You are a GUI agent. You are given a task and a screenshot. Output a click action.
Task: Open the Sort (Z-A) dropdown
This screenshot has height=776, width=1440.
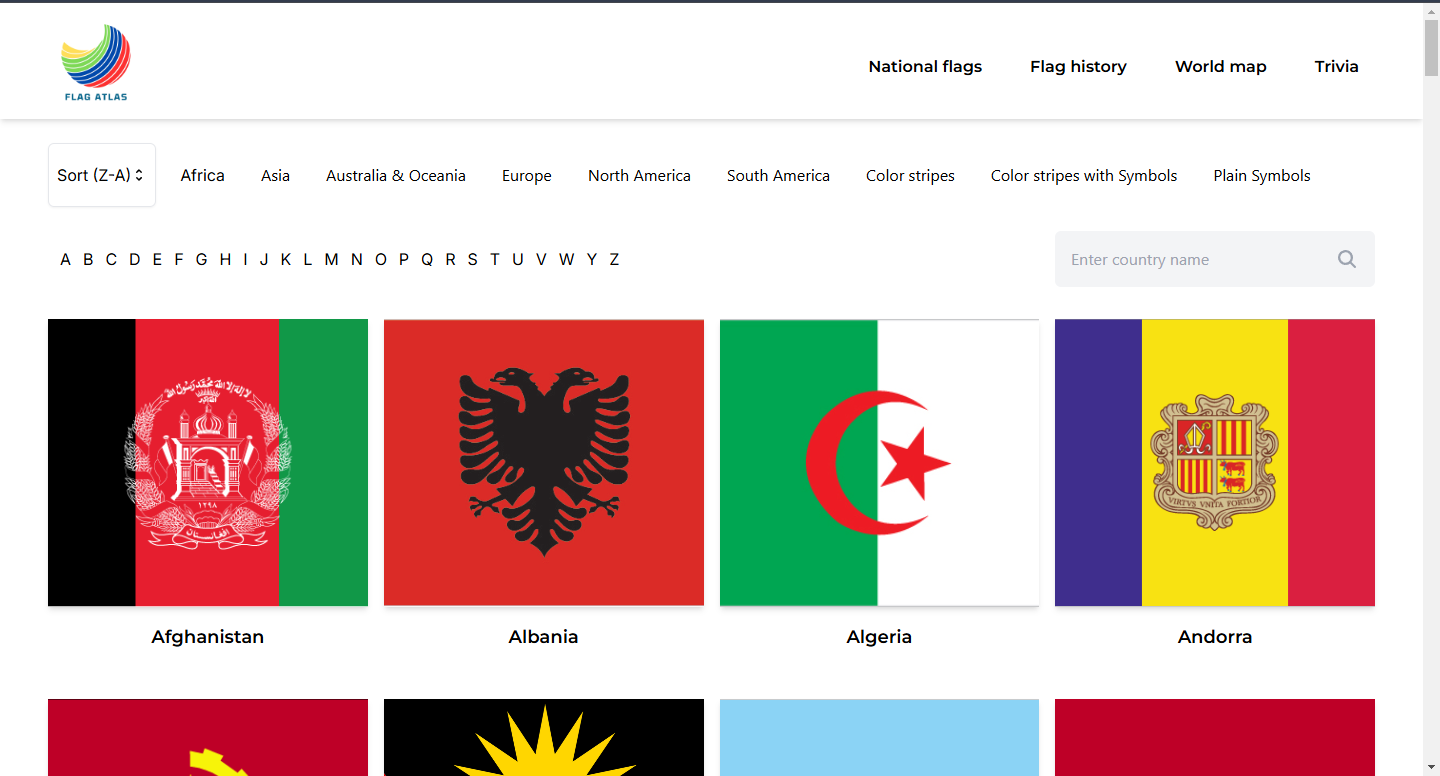(x=102, y=175)
